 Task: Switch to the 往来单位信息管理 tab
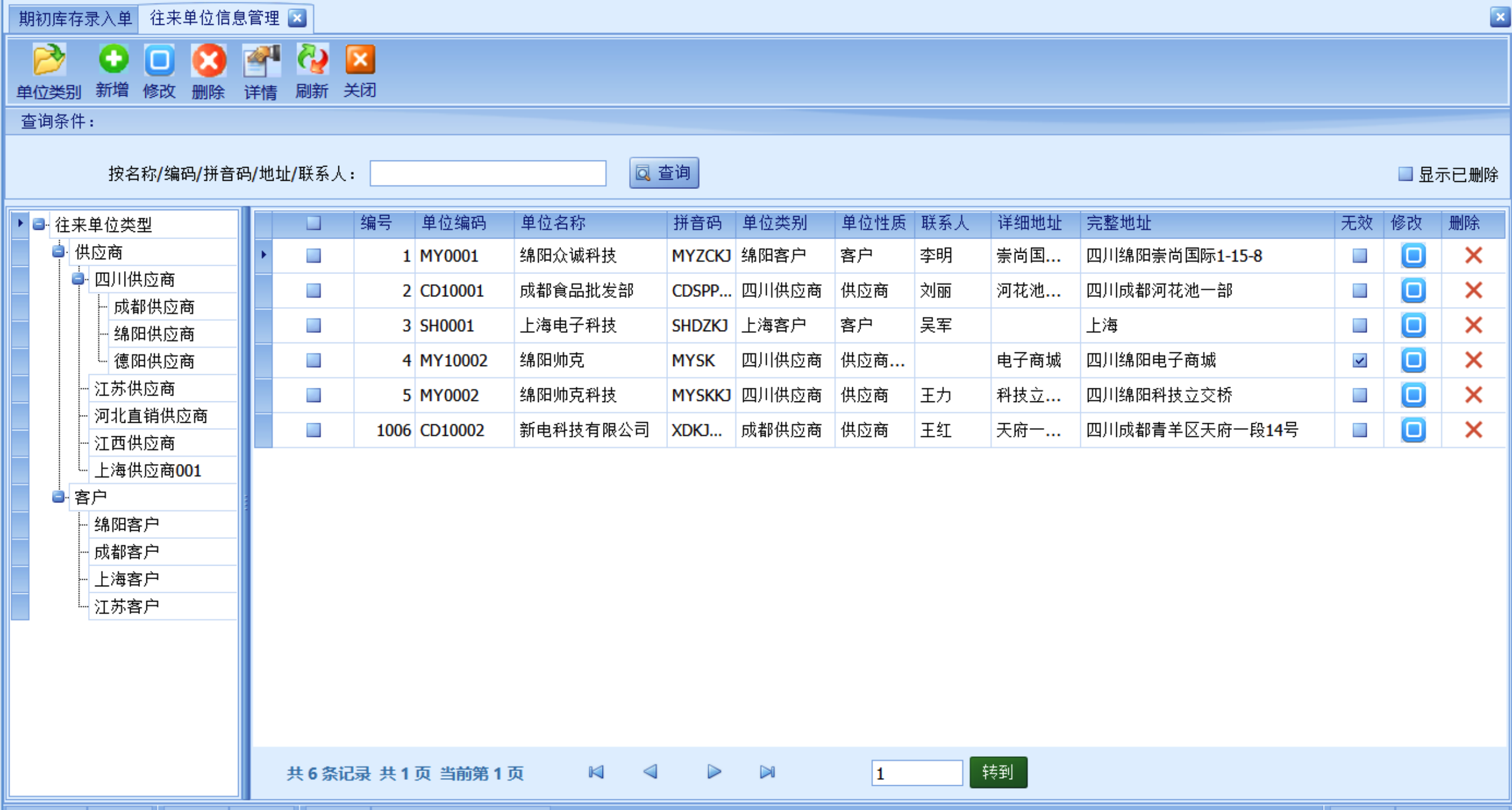coord(215,18)
